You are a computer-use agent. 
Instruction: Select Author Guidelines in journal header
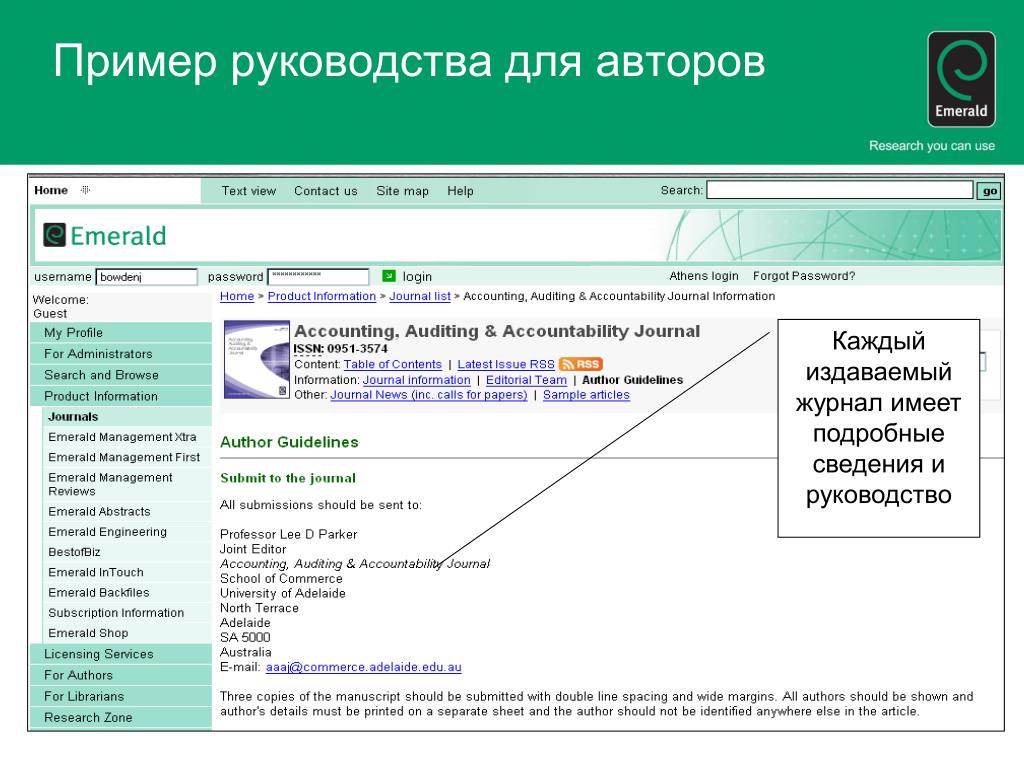(x=632, y=379)
